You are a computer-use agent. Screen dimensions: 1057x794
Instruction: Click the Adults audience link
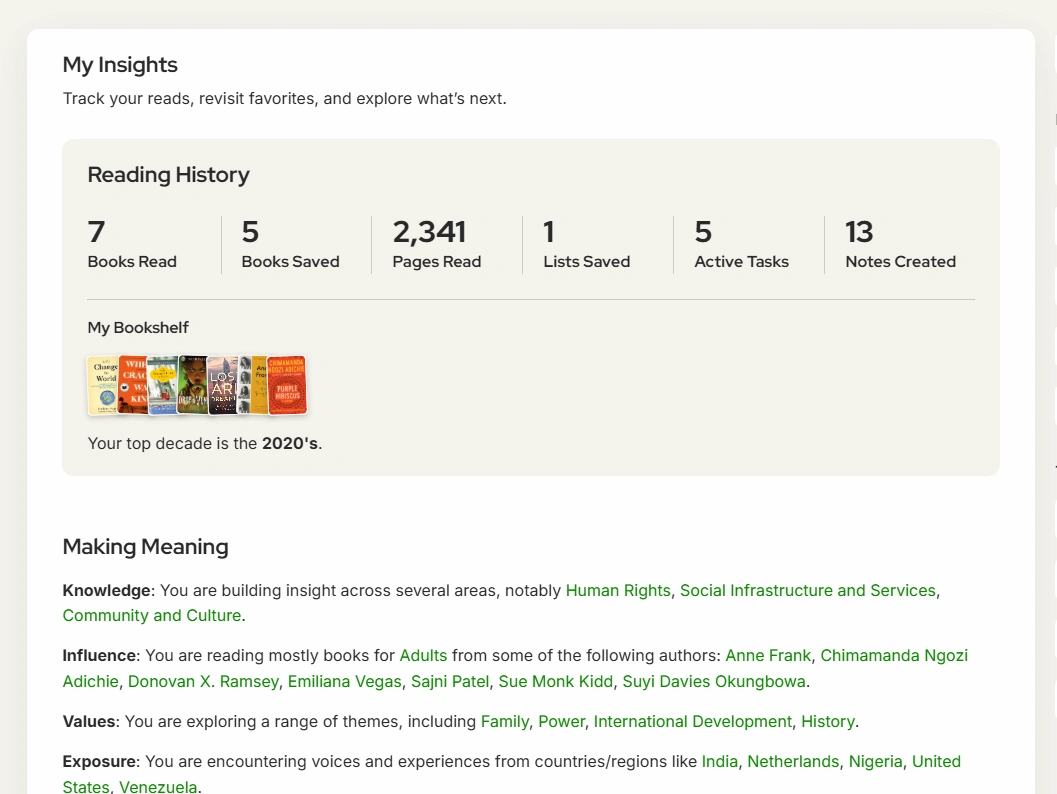(x=423, y=655)
